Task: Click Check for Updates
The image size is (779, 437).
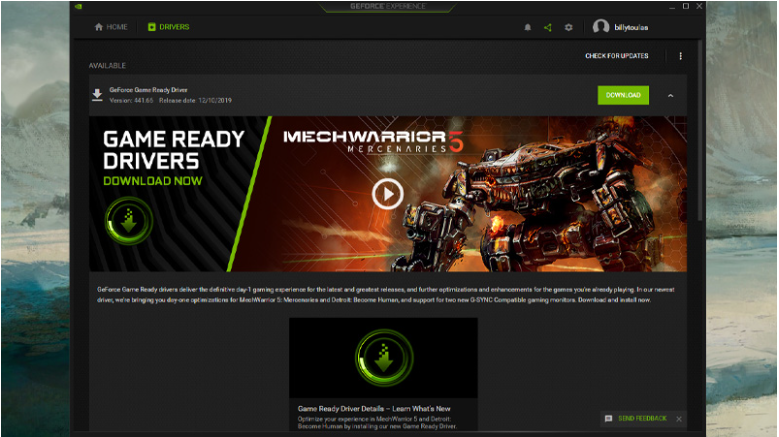Action: coord(617,56)
